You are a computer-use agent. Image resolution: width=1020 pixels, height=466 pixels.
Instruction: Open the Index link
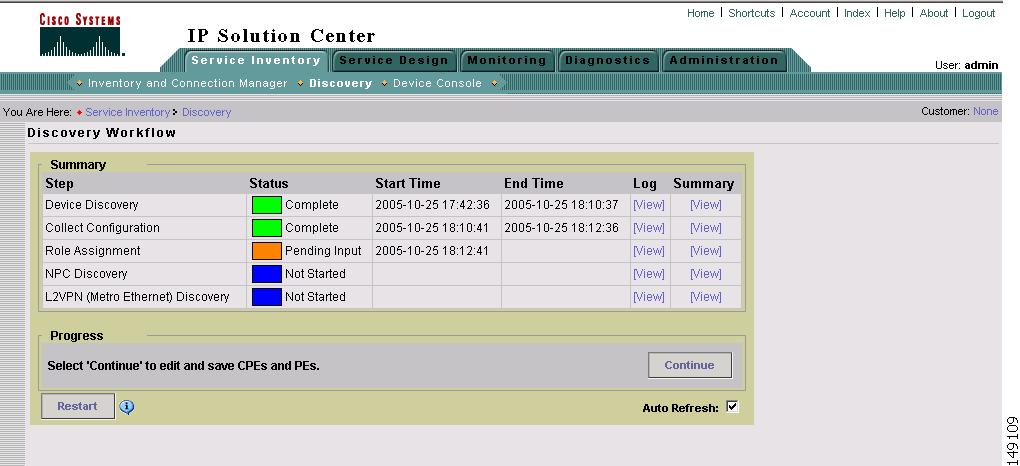[857, 13]
